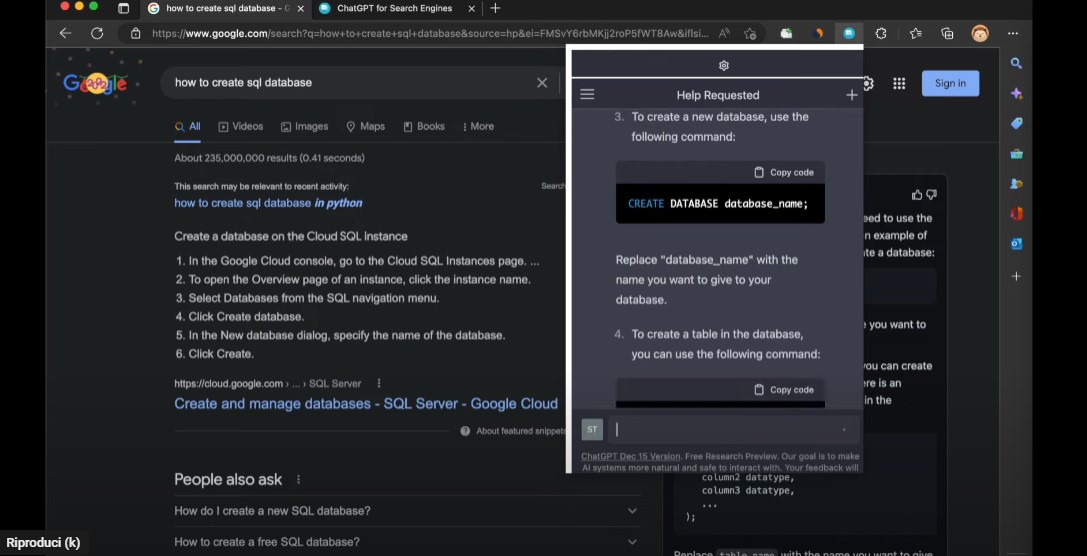
Task: Copy the CREATE DATABASE code
Action: coord(784,172)
